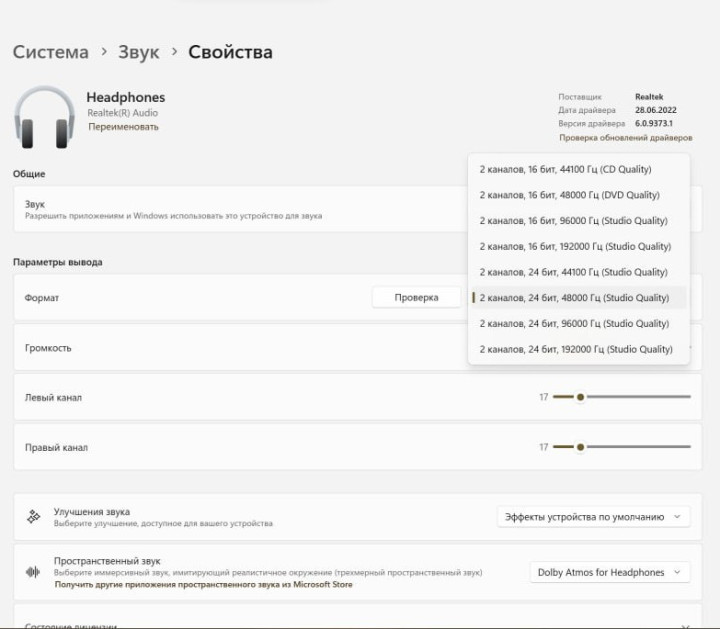This screenshot has width=720, height=629.
Task: Choose 24 бит, 192000 Гц Studio Quality format
Action: click(x=575, y=349)
